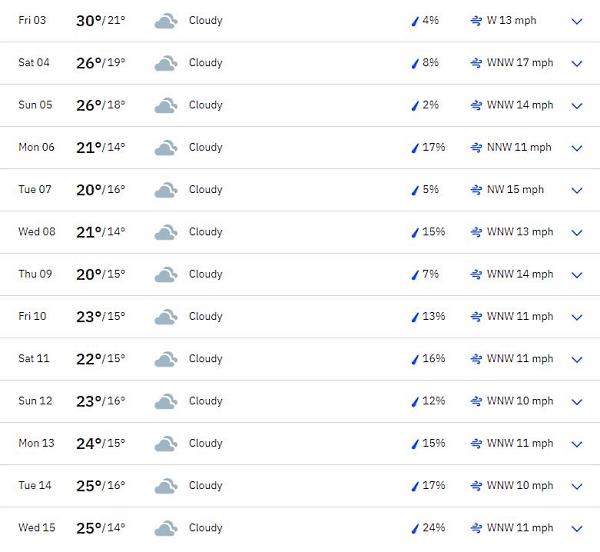Select the Tue 07 date label

pos(35,189)
